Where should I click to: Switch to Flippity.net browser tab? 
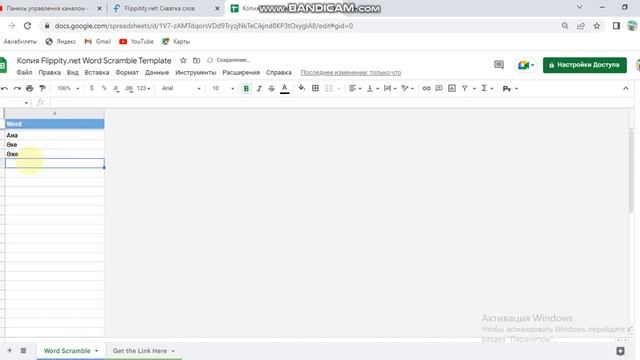pyautogui.click(x=167, y=8)
